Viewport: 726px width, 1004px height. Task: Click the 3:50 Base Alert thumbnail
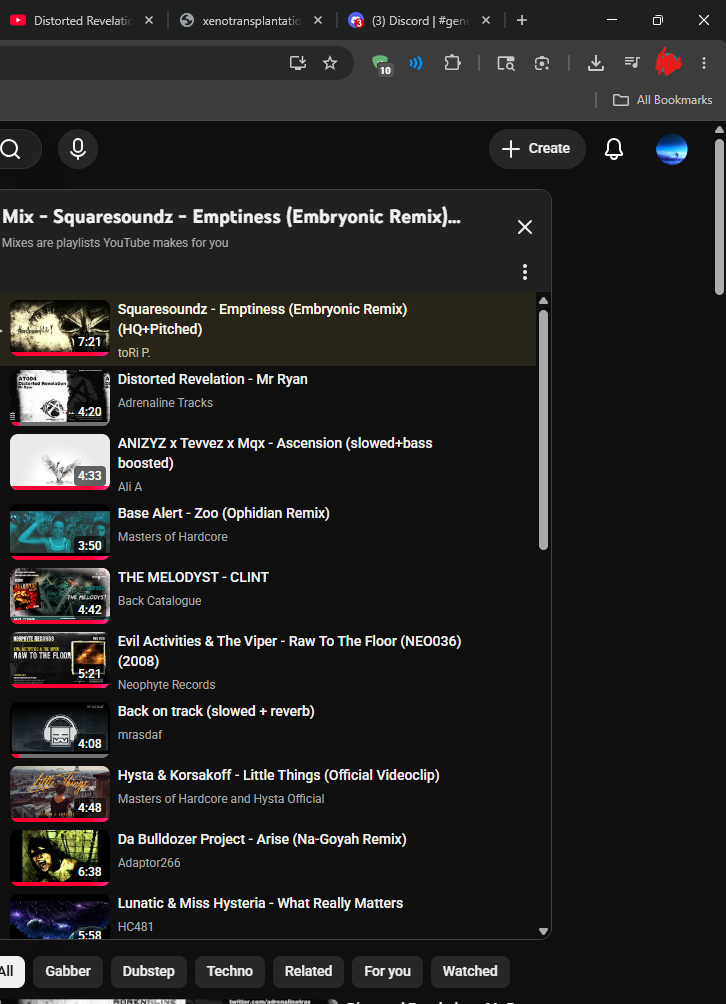click(x=60, y=531)
